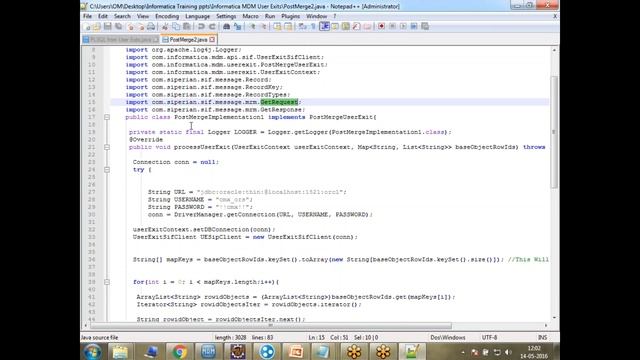Image resolution: width=640 pixels, height=360 pixels.
Task: Undo the last edit from the toolbar
Action: (201, 27)
